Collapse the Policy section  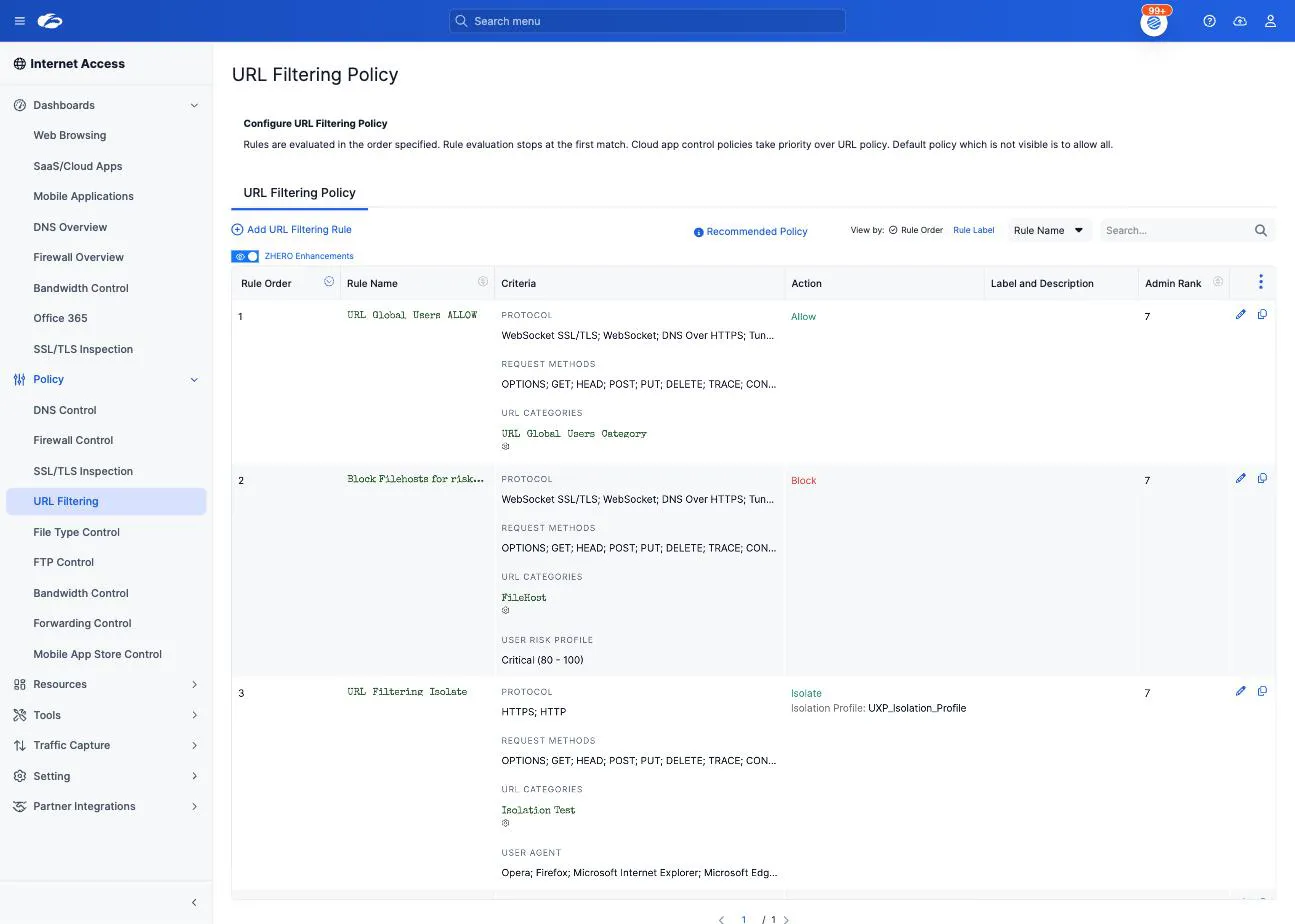pos(194,379)
